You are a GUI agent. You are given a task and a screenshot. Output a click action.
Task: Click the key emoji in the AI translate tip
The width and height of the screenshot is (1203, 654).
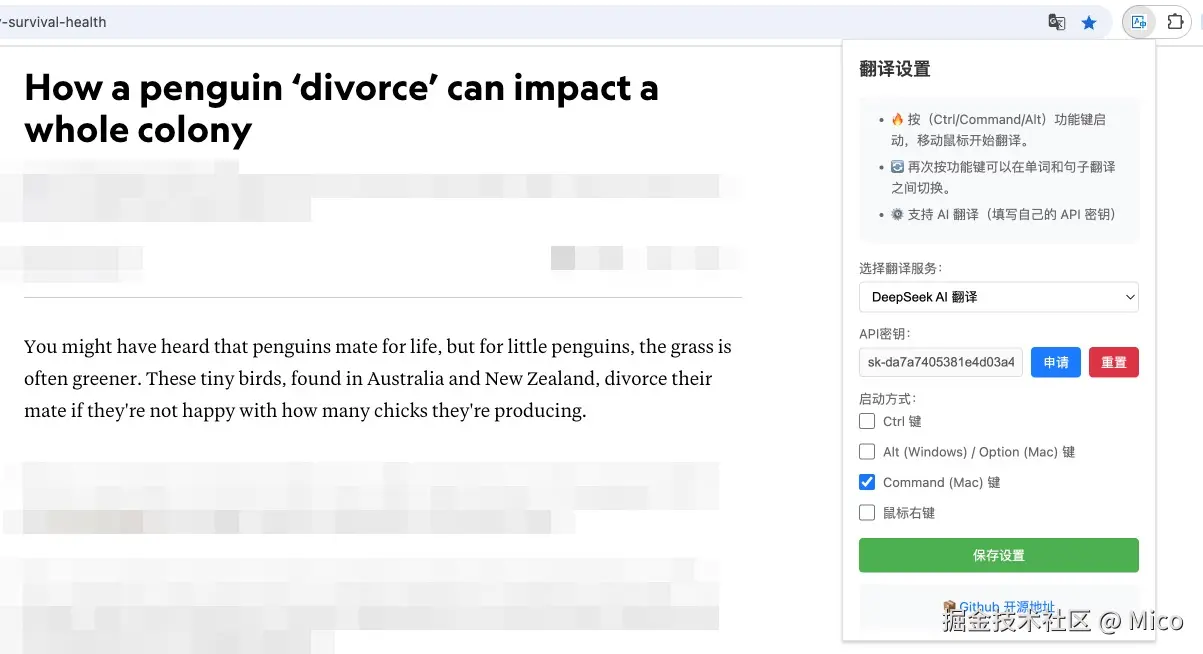pyautogui.click(x=896, y=213)
